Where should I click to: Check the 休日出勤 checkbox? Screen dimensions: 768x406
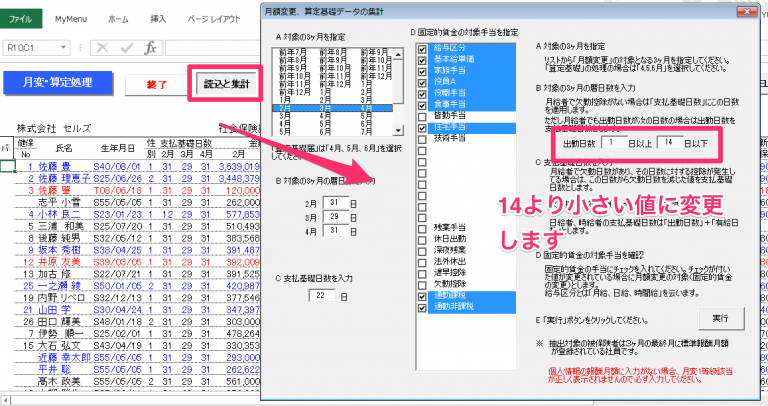[x=422, y=240]
